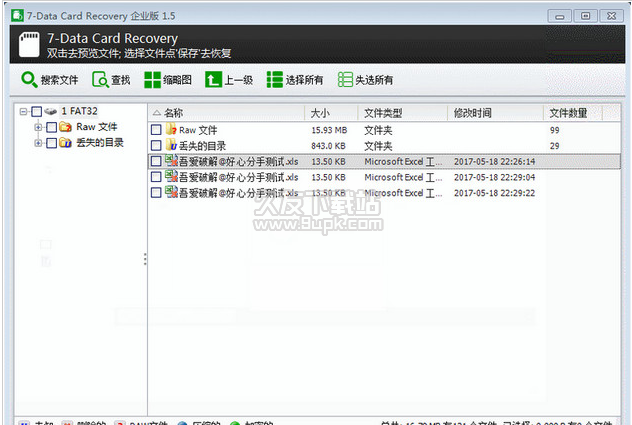Click the splitter handle between the panes

145,259
